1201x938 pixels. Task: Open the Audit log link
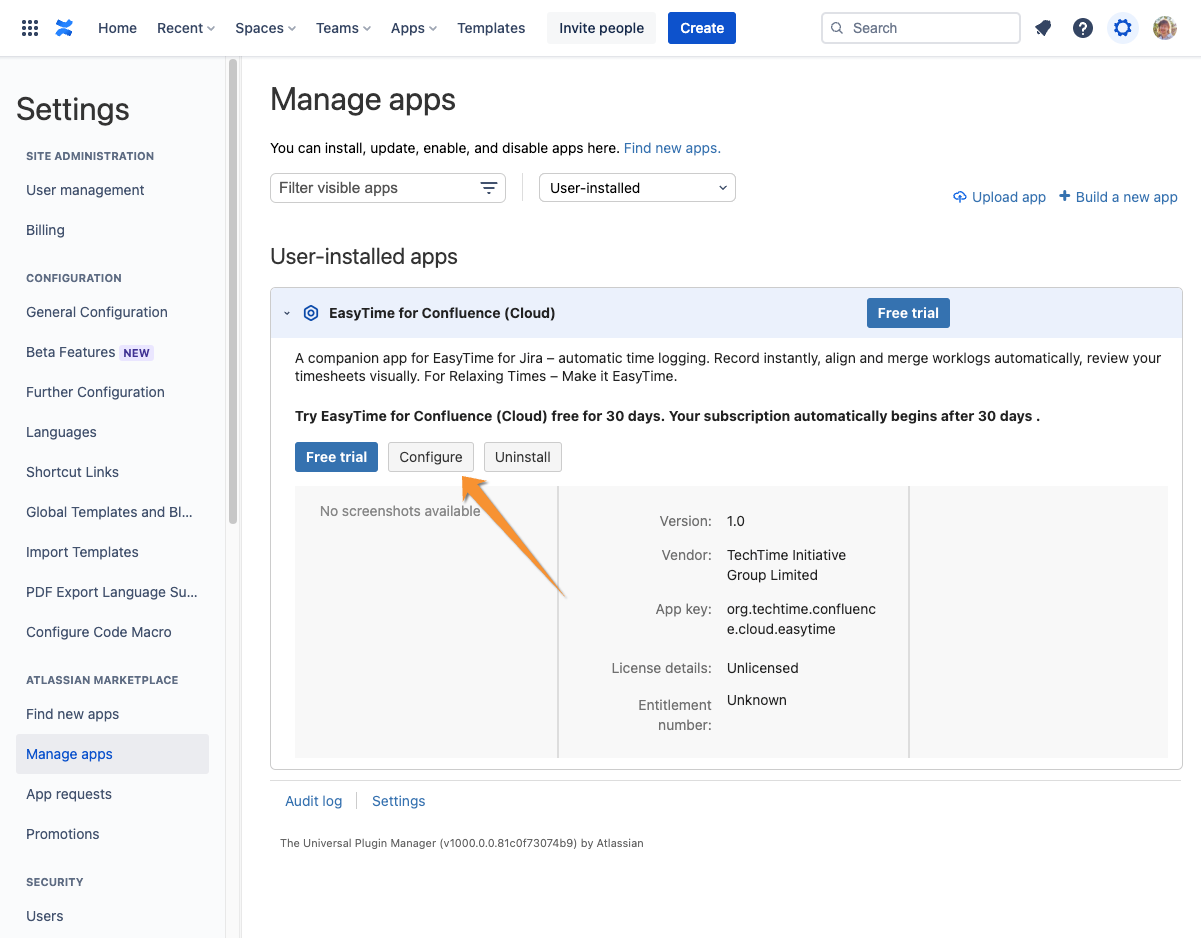point(314,801)
